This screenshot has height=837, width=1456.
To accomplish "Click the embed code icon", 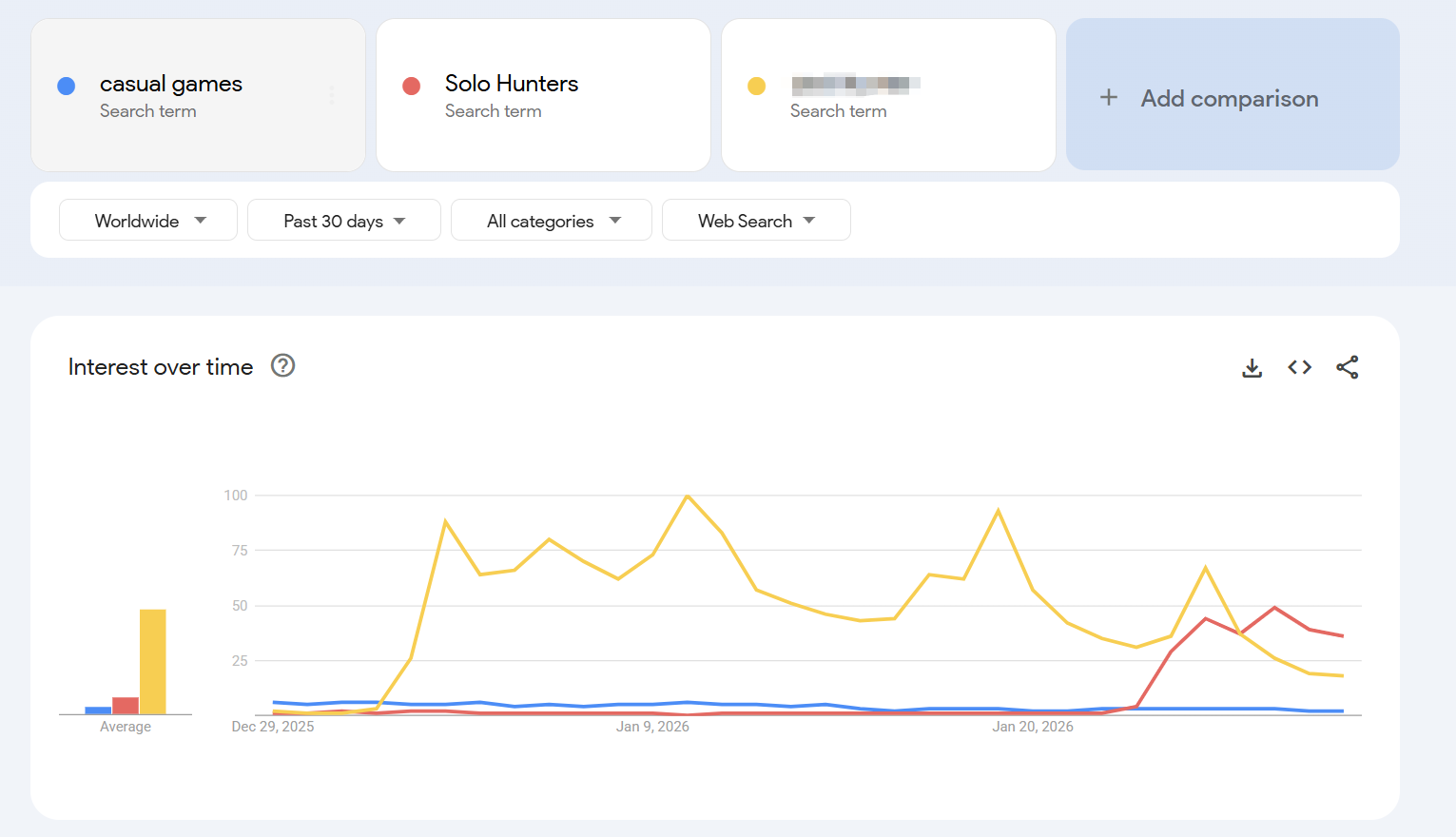I will pos(1299,368).
